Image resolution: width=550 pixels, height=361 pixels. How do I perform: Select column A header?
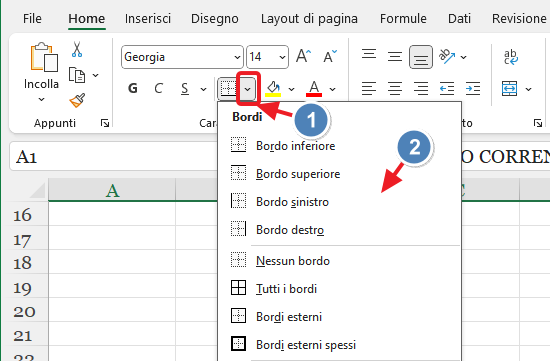[112, 190]
